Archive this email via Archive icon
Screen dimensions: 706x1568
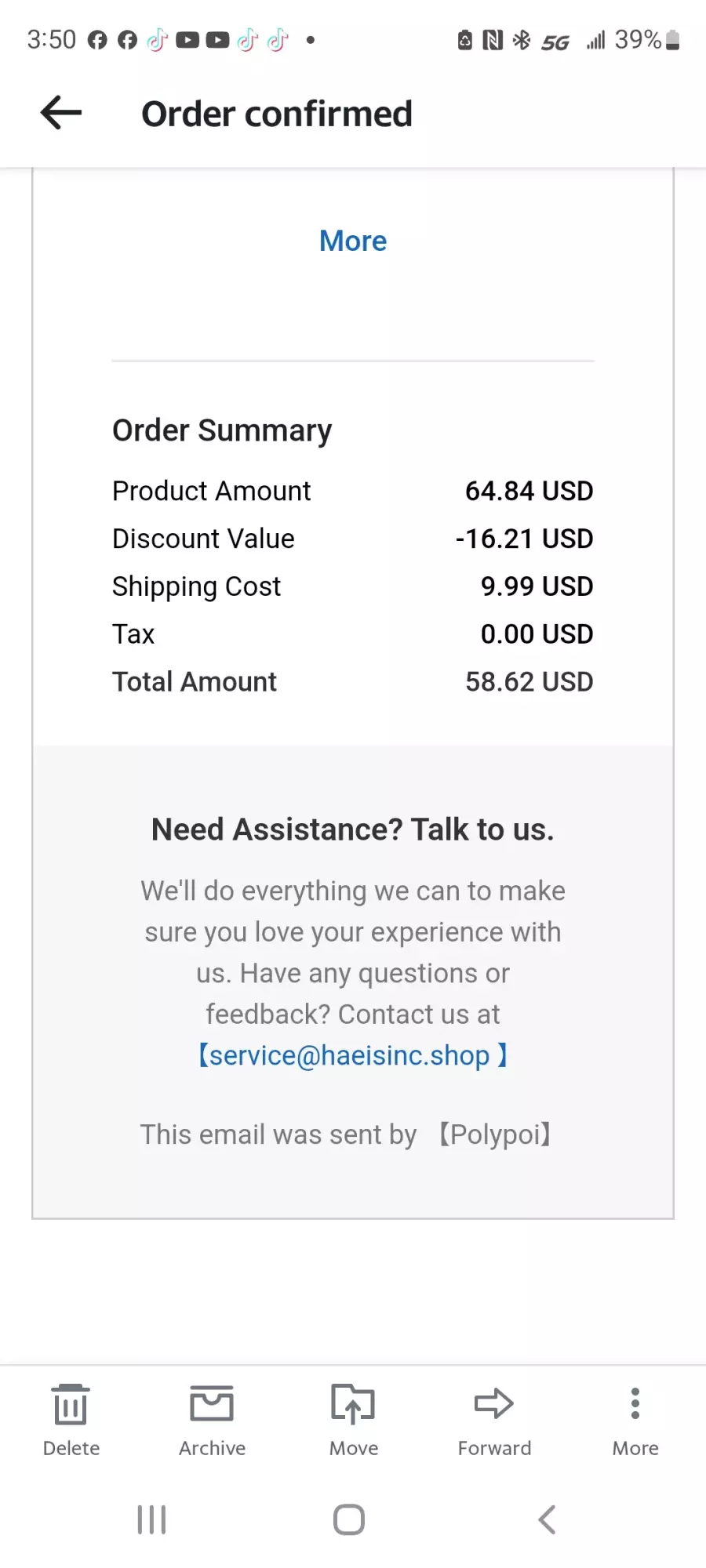212,1403
